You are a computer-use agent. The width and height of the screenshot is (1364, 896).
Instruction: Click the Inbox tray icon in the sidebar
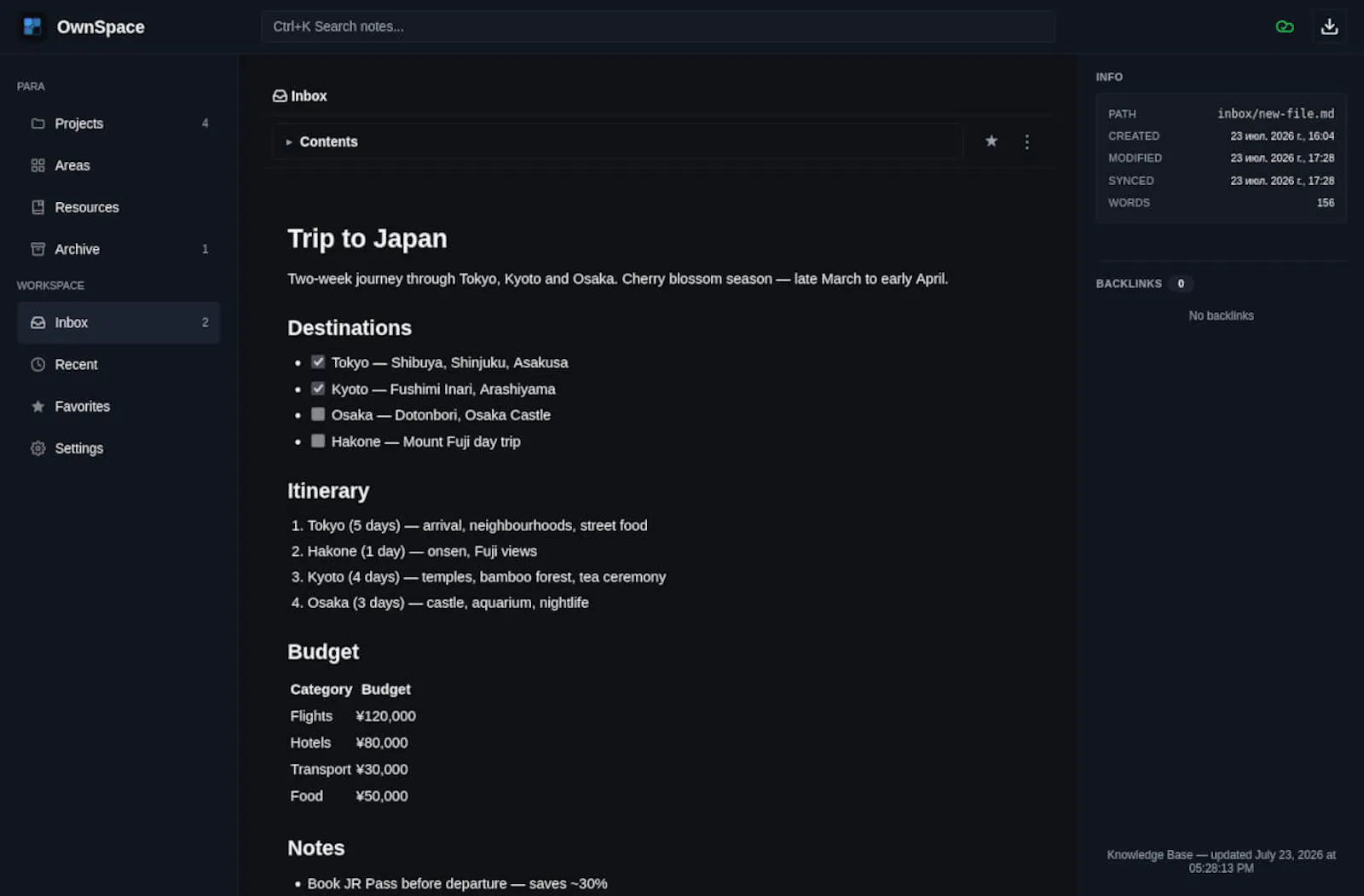tap(38, 322)
